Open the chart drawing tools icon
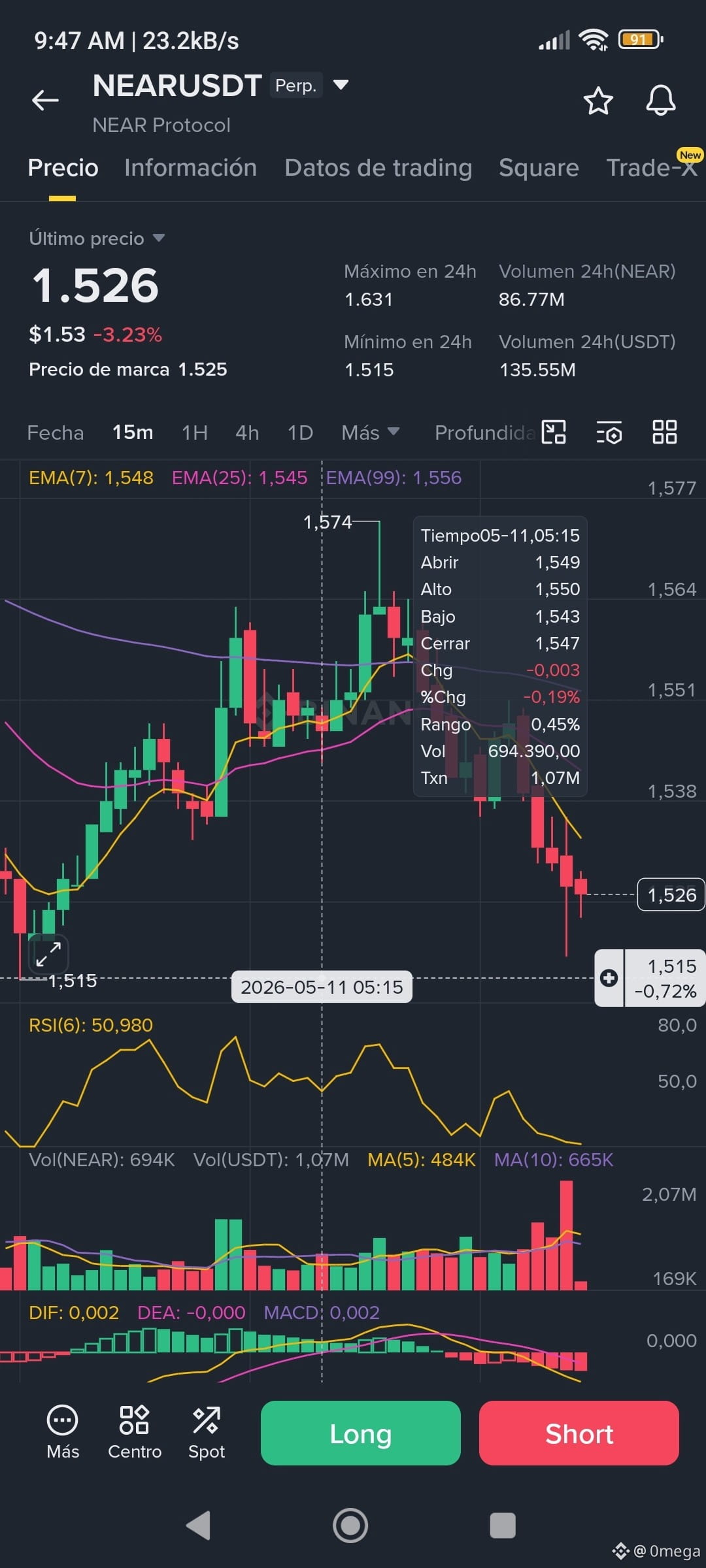706x1568 pixels. (554, 432)
